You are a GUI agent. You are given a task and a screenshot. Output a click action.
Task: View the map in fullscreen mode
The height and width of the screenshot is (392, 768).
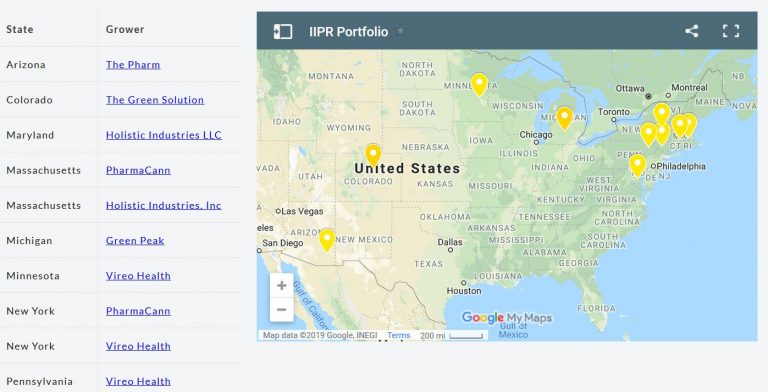[x=731, y=31]
